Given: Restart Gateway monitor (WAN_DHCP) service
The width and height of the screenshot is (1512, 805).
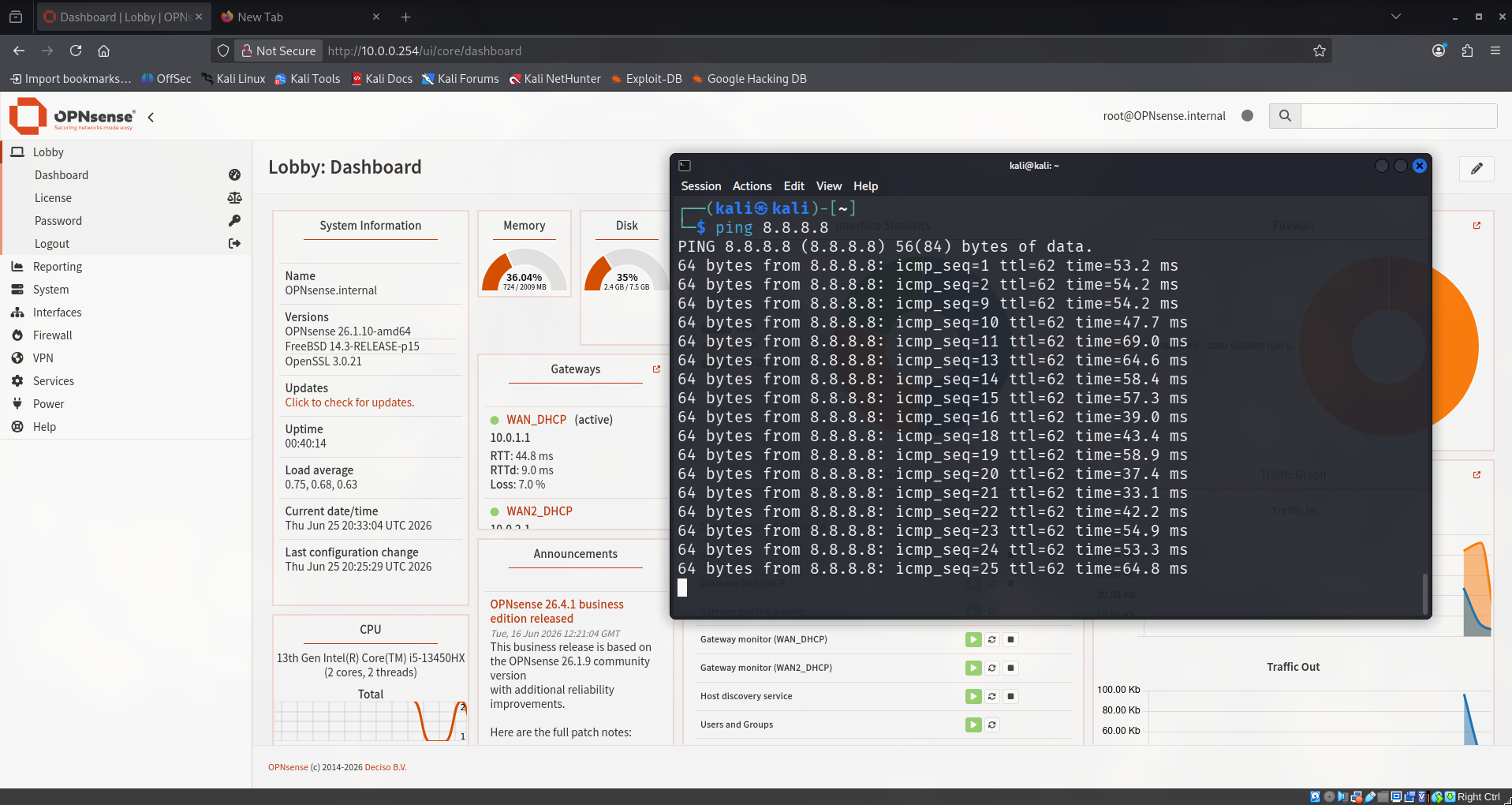Looking at the screenshot, I should (x=992, y=639).
